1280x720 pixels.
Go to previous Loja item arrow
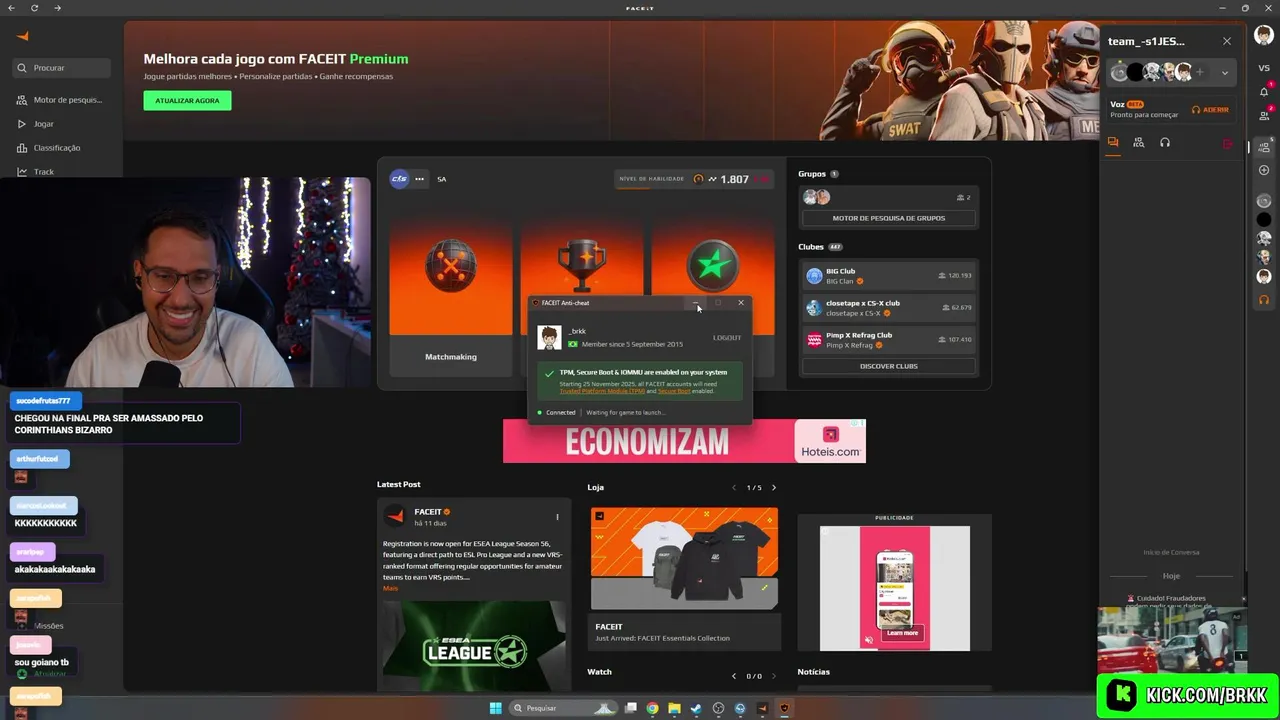pyautogui.click(x=734, y=488)
